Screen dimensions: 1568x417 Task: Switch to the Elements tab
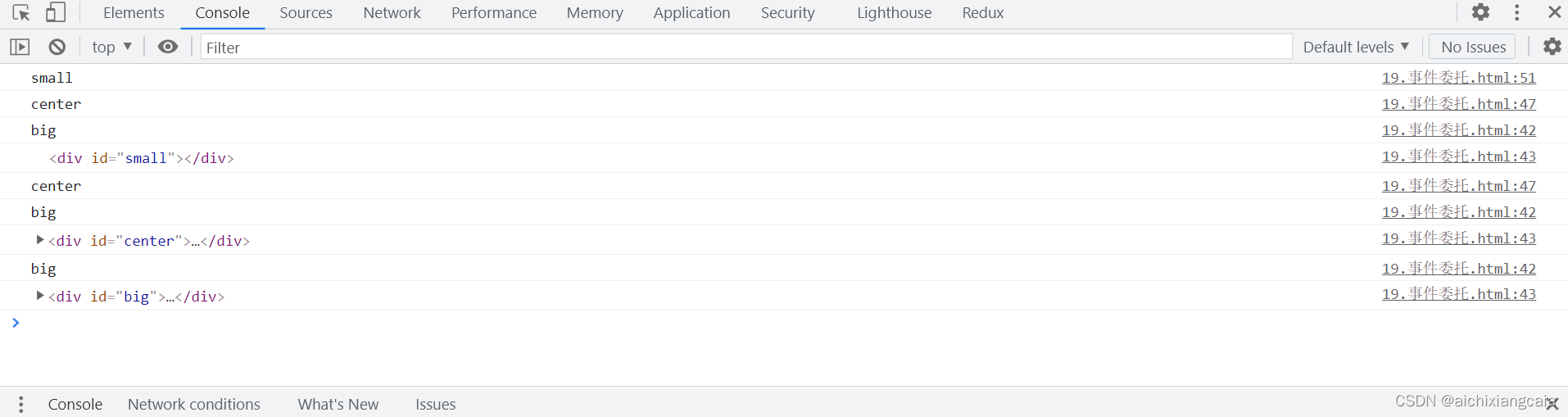[134, 13]
